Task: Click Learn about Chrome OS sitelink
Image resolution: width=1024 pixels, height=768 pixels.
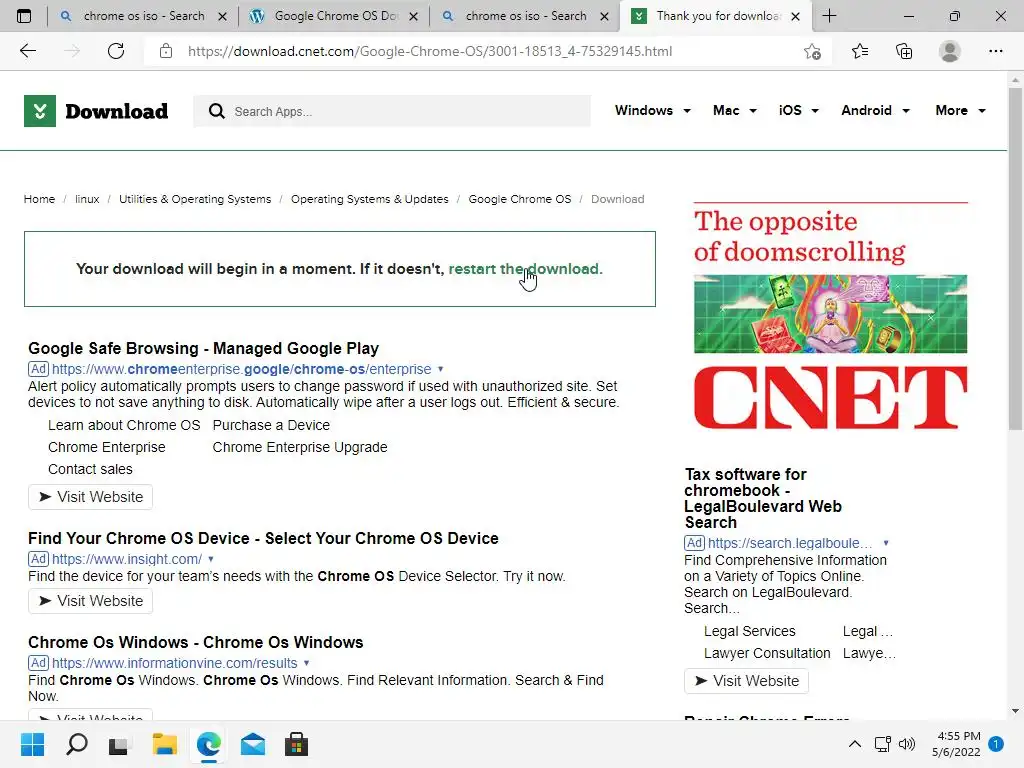Action: click(124, 425)
